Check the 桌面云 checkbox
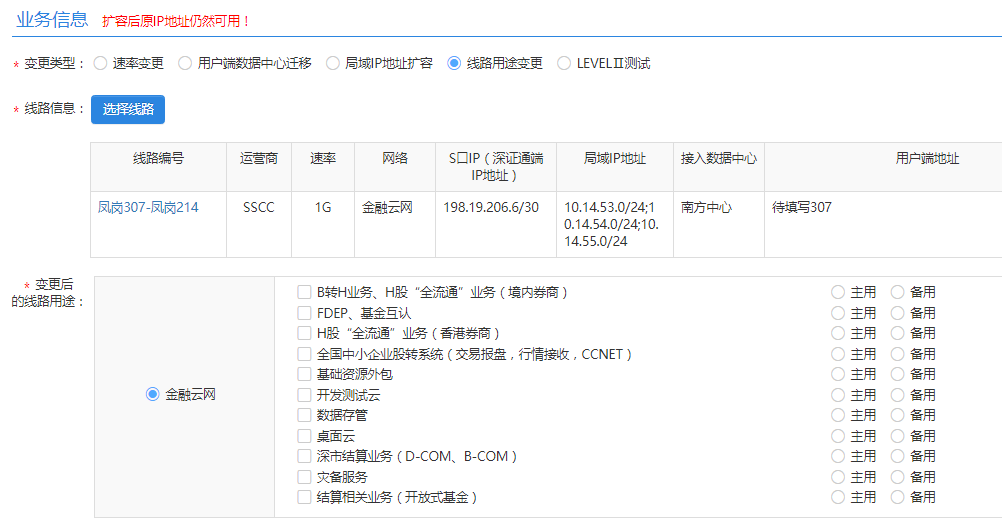 point(304,436)
